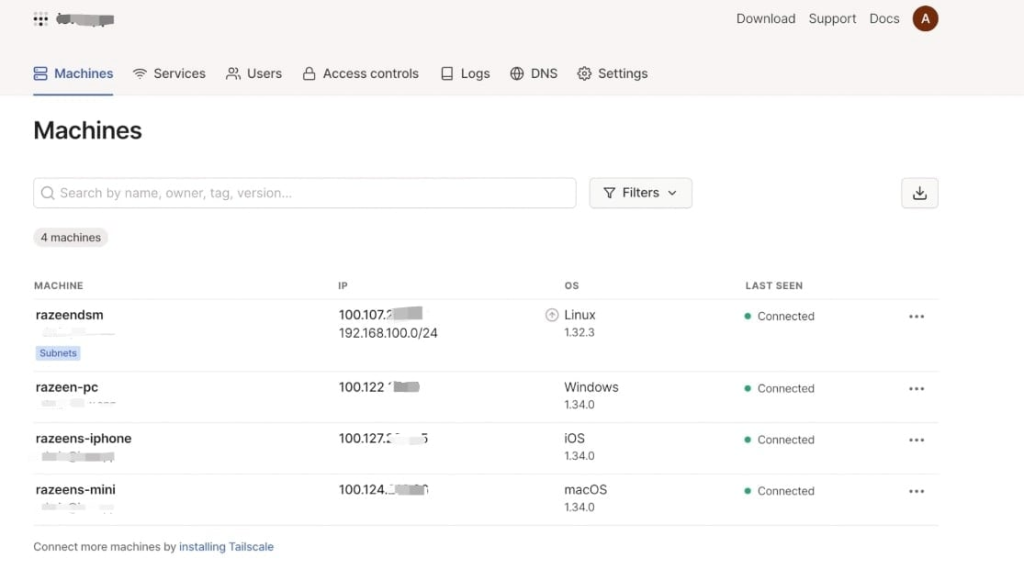Click the macOS OS label
This screenshot has height=580, width=1024.
pyautogui.click(x=585, y=489)
